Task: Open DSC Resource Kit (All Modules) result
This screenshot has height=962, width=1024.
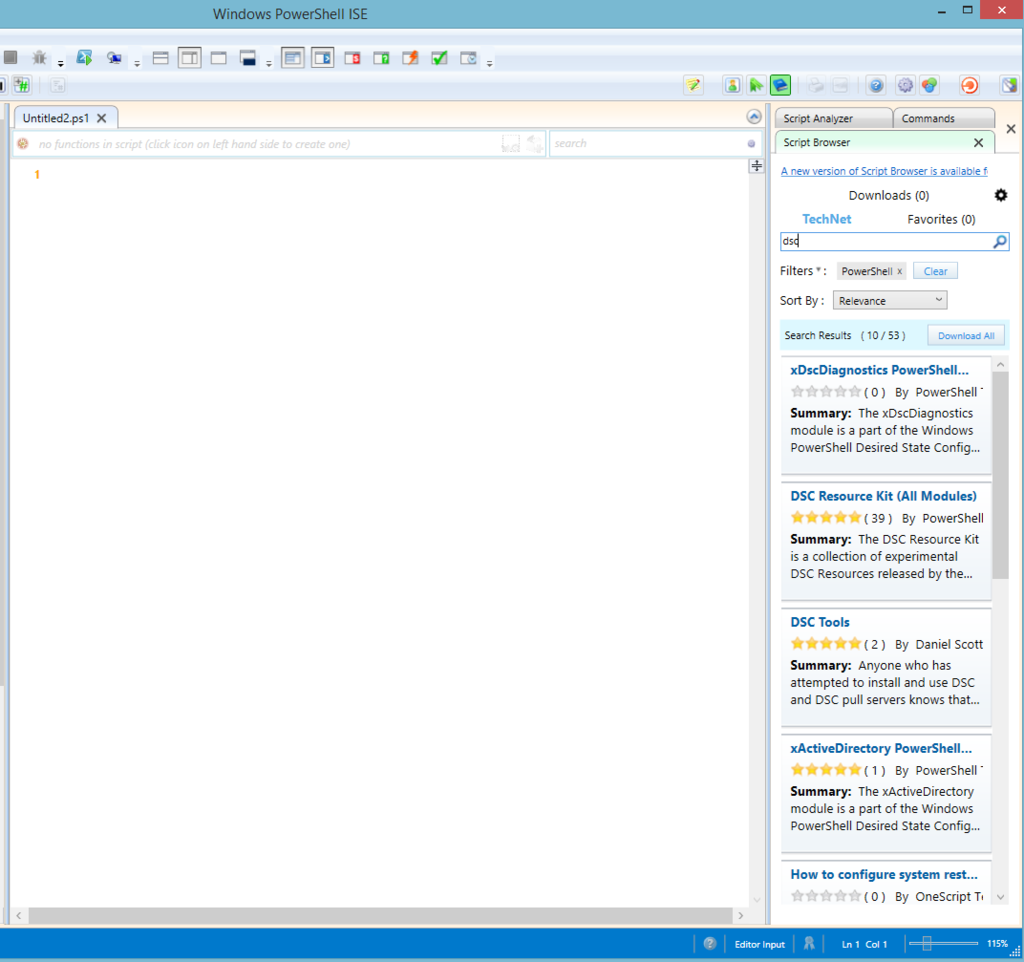Action: (x=883, y=496)
